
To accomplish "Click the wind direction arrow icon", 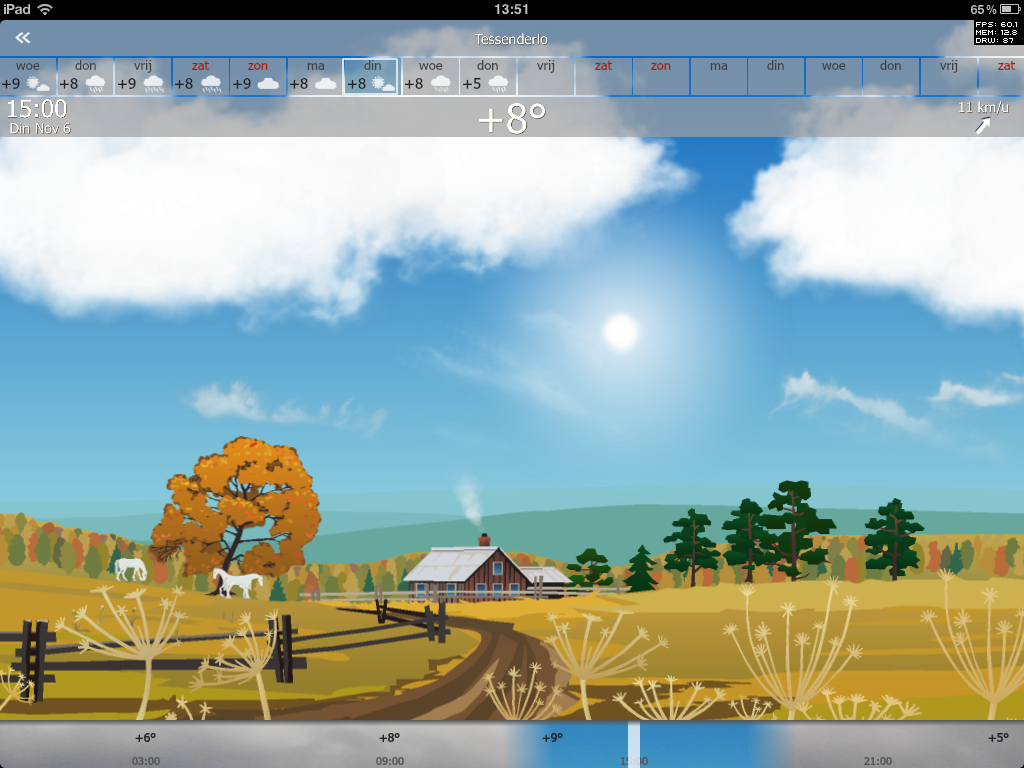I will click(x=983, y=125).
